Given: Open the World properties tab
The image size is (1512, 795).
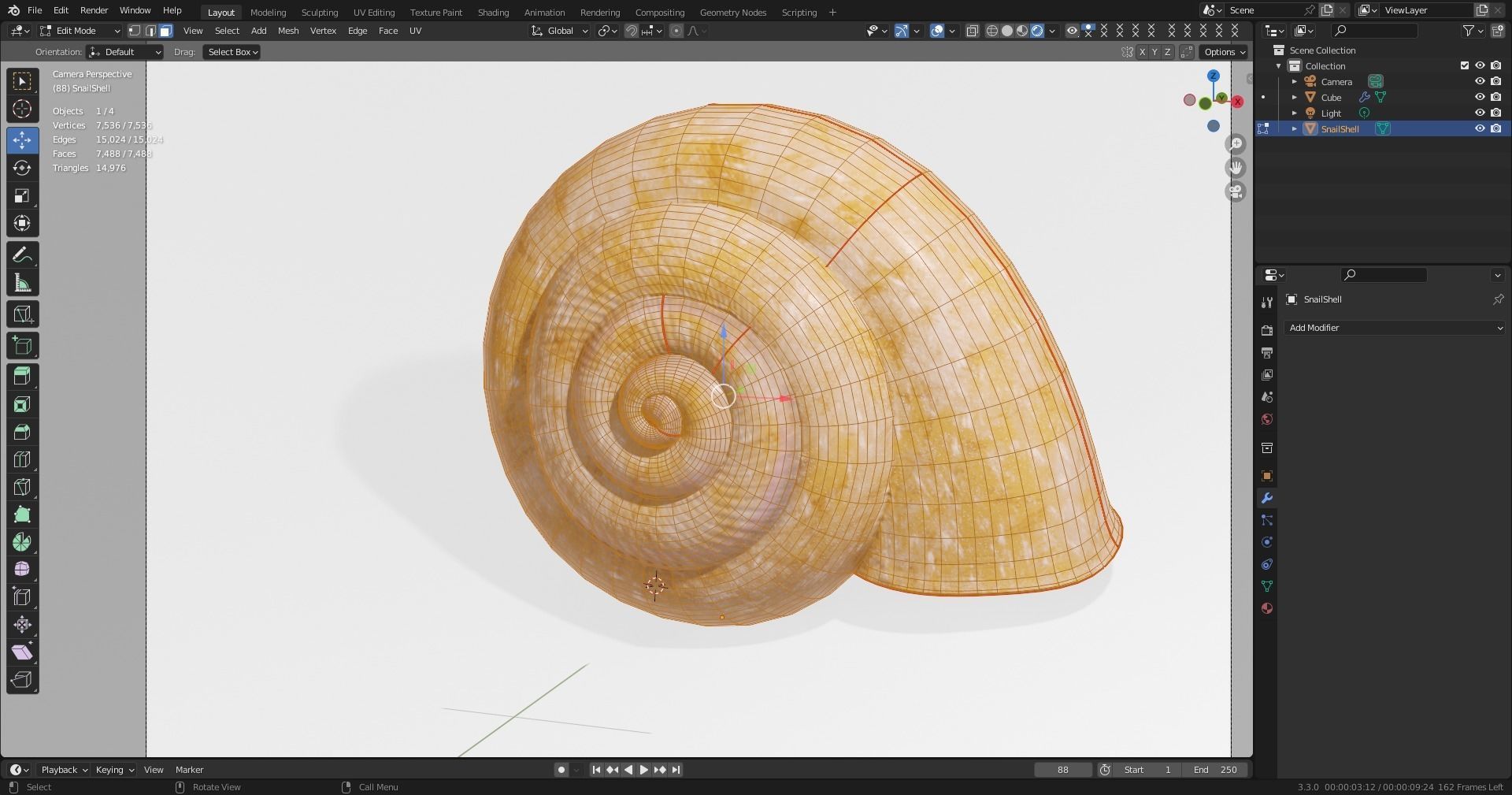Looking at the screenshot, I should coord(1266,419).
